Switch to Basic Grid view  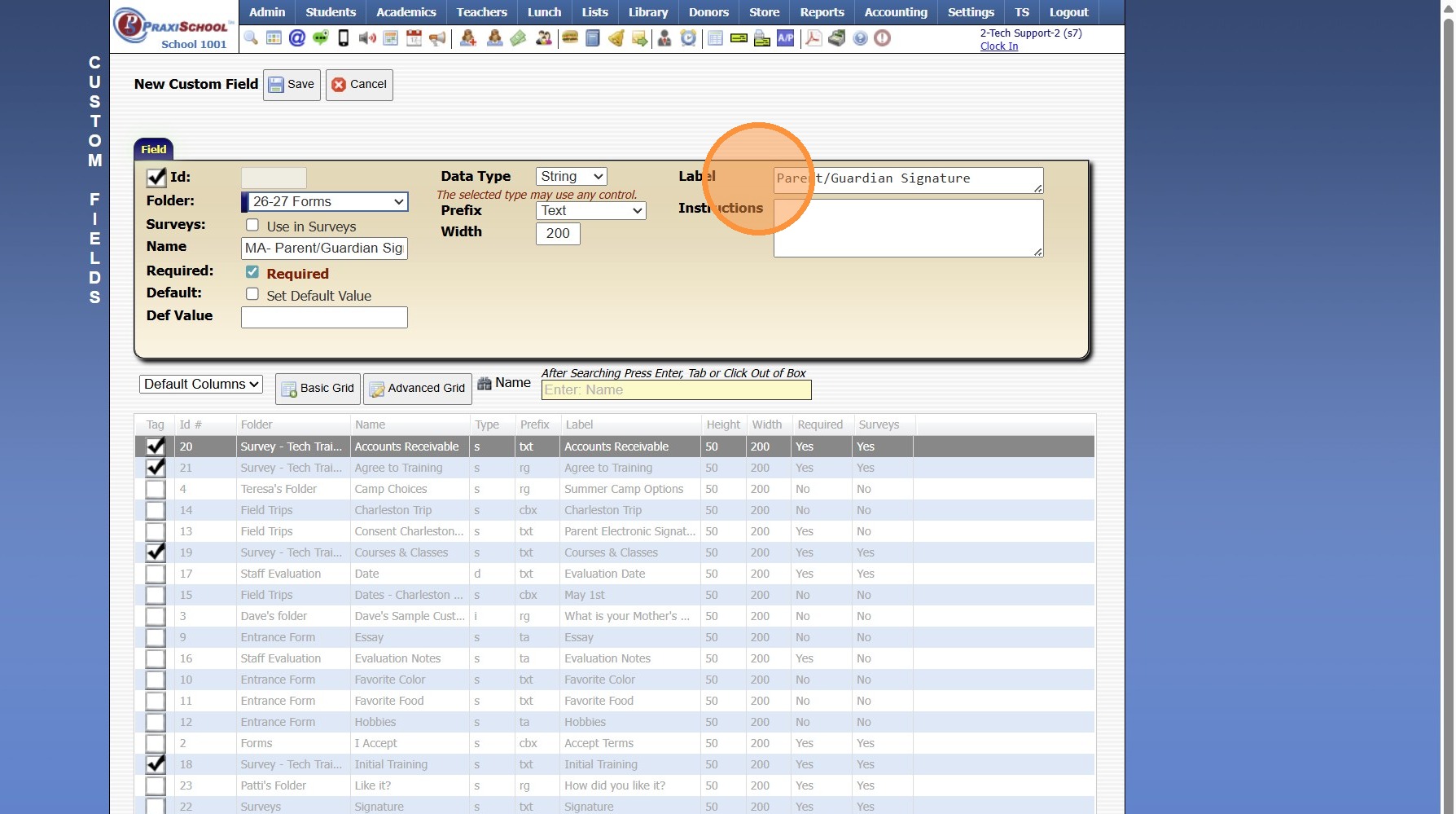point(318,389)
